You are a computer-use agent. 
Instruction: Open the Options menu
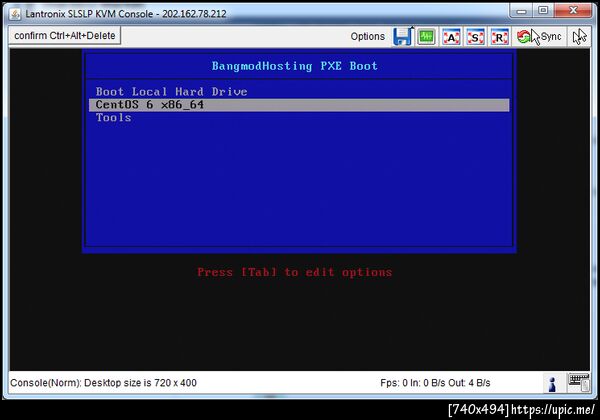pyautogui.click(x=367, y=36)
